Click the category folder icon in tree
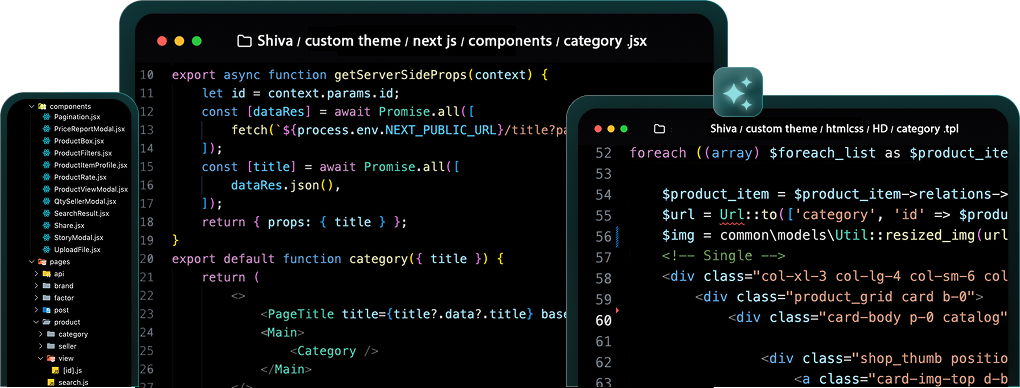The height and width of the screenshot is (388, 1020). click(x=51, y=334)
